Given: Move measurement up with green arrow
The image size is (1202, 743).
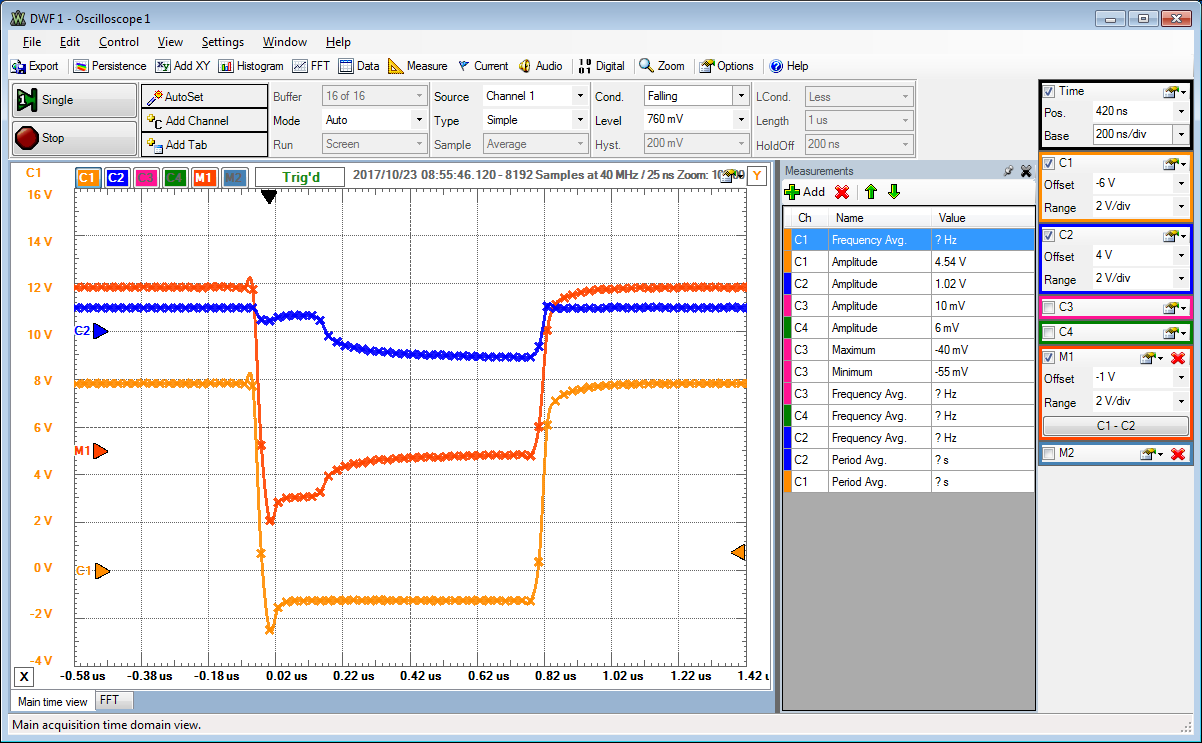Looking at the screenshot, I should coord(871,192).
